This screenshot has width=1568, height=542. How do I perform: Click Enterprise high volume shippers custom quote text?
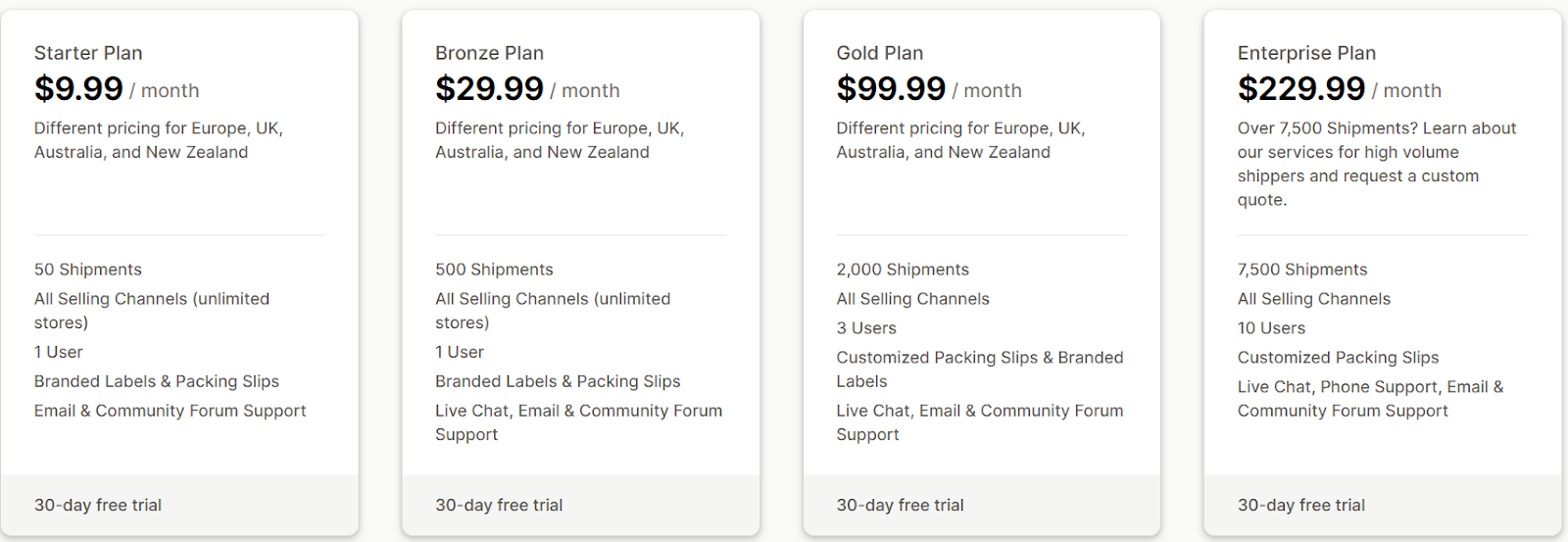point(1377,164)
